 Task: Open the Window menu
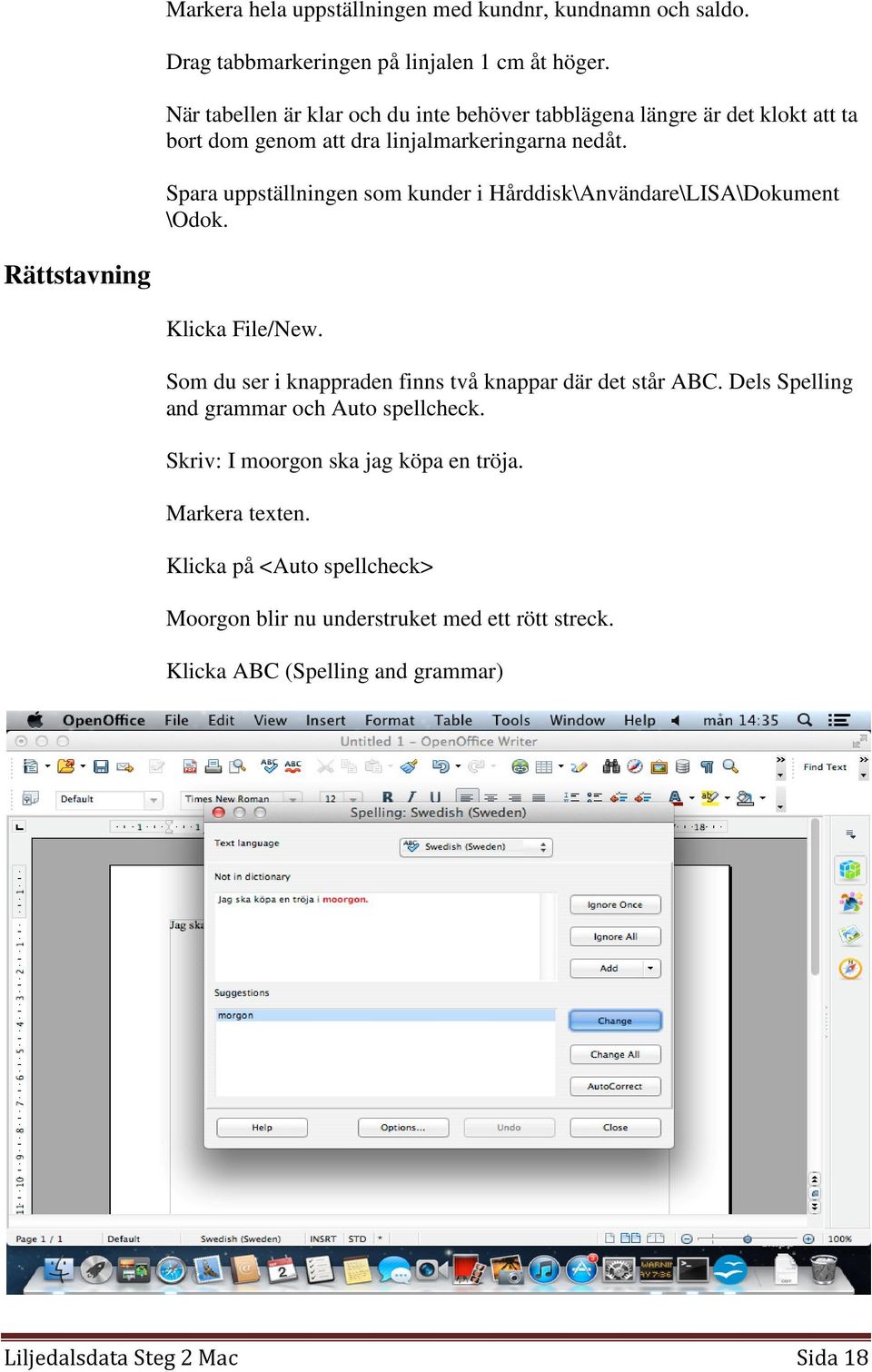[x=577, y=720]
